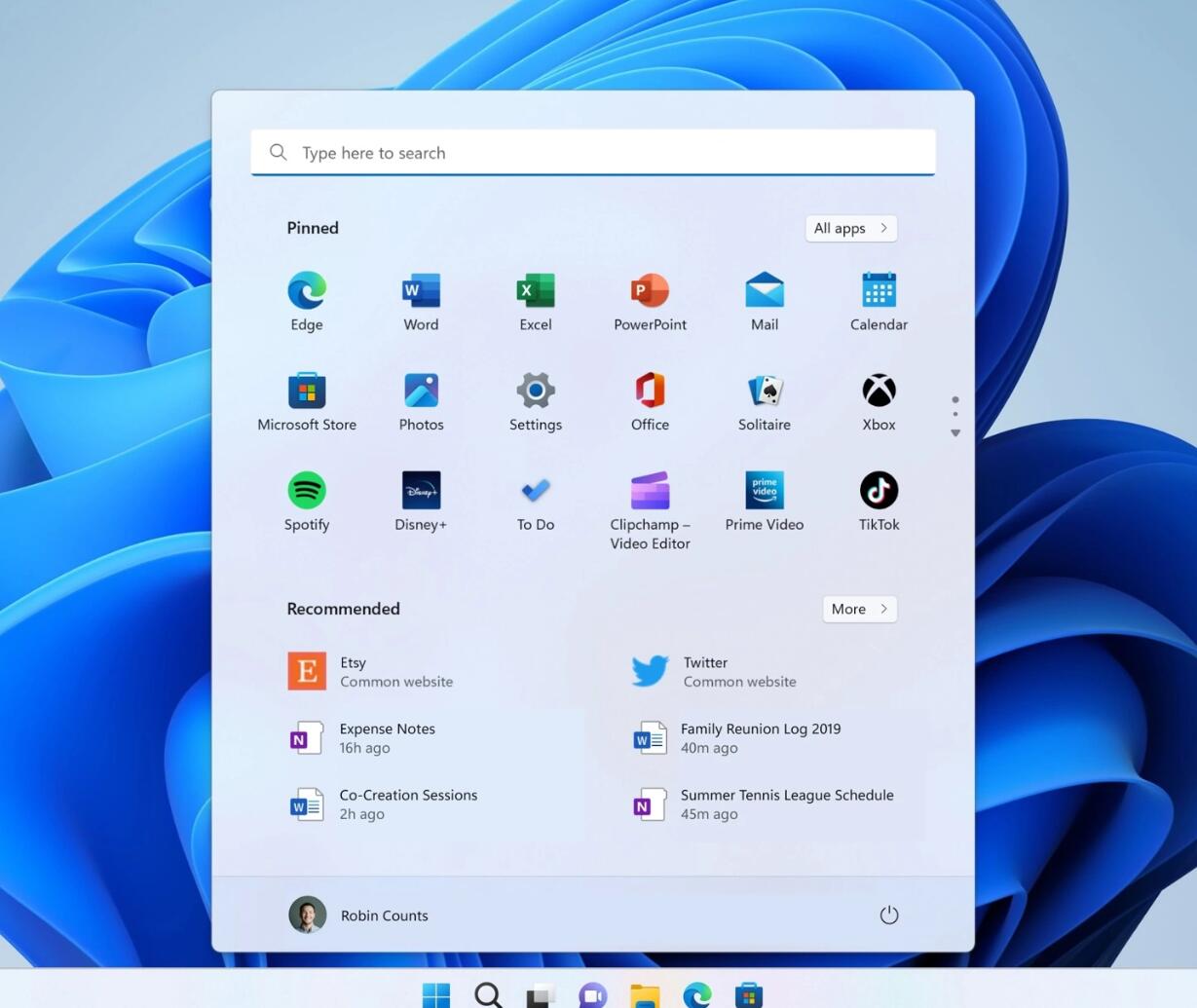Viewport: 1197px width, 1008px height.
Task: Launch PowerPoint pinned app
Action: click(650, 302)
